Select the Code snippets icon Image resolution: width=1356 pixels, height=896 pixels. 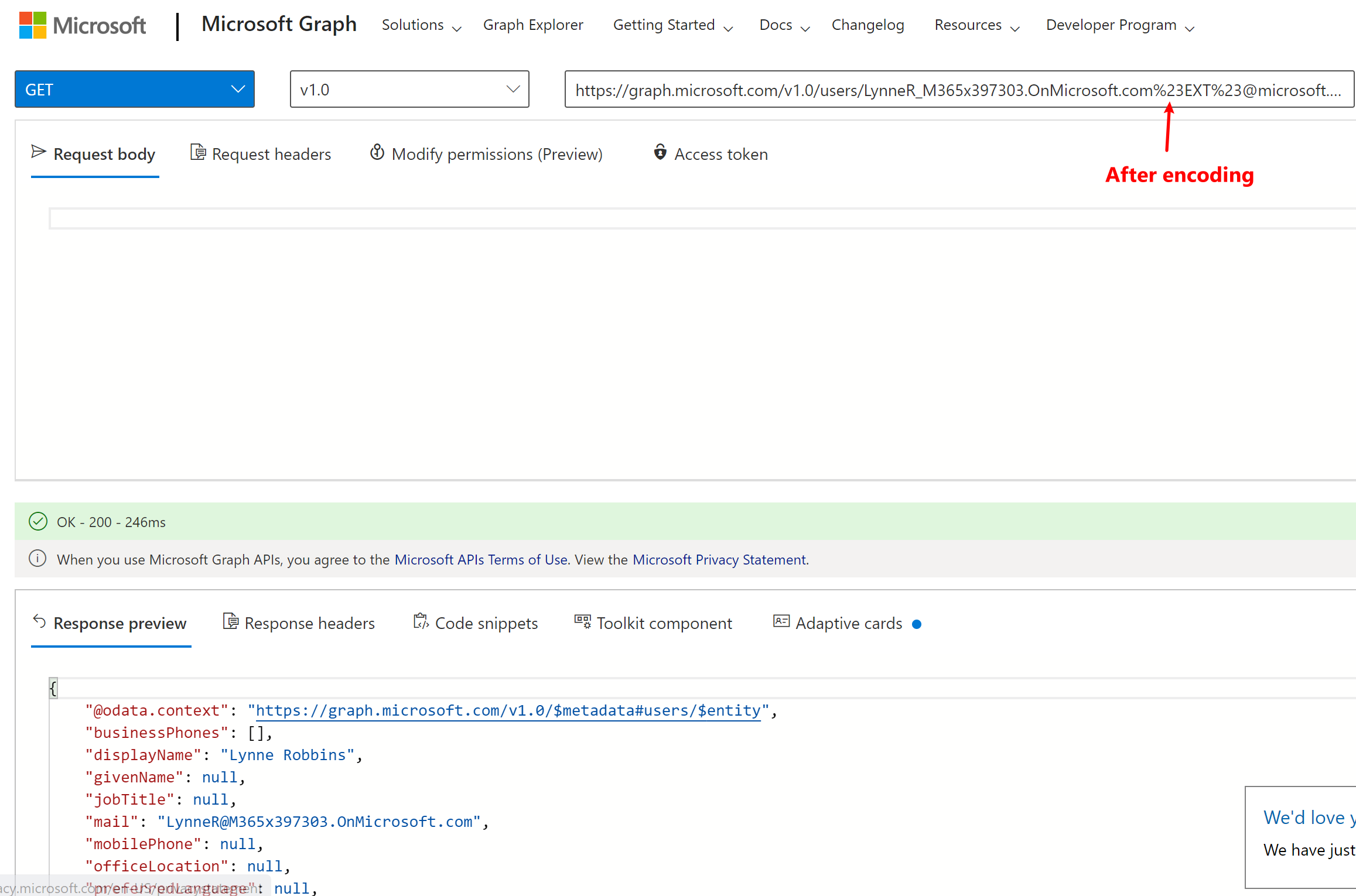coord(420,621)
